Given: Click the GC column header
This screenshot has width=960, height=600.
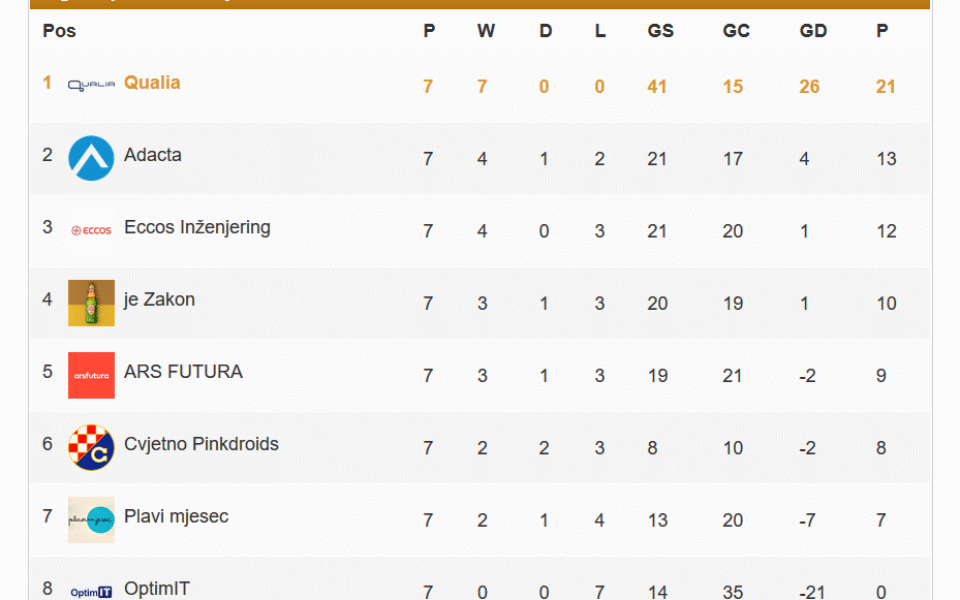Looking at the screenshot, I should (736, 31).
